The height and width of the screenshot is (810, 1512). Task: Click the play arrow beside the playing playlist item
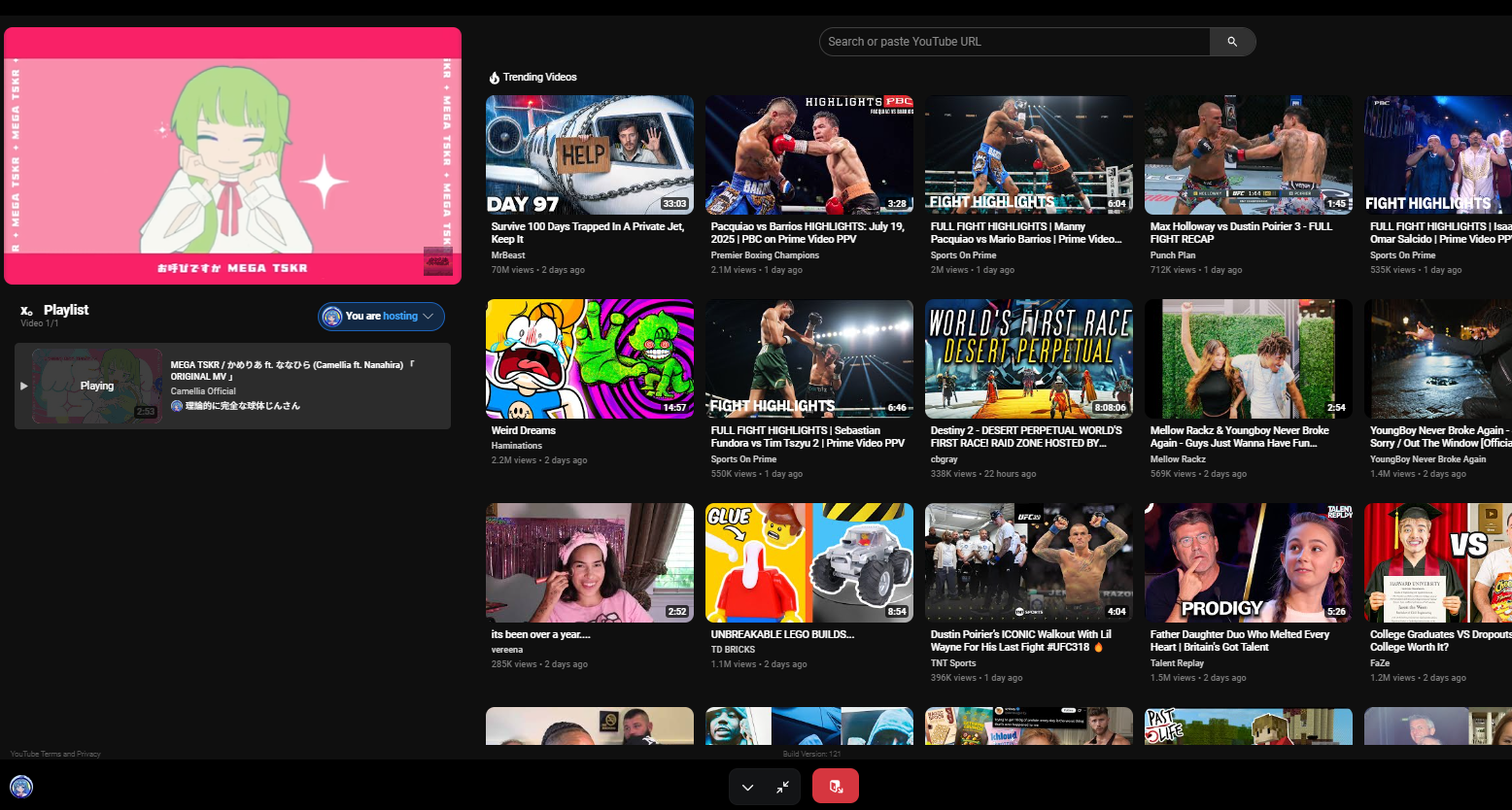pyautogui.click(x=24, y=386)
